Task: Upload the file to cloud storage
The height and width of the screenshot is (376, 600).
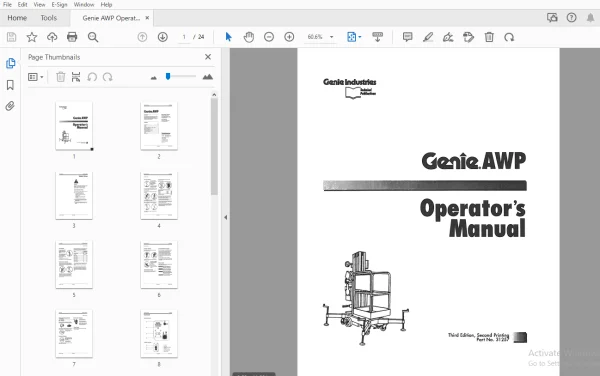Action: (x=52, y=37)
